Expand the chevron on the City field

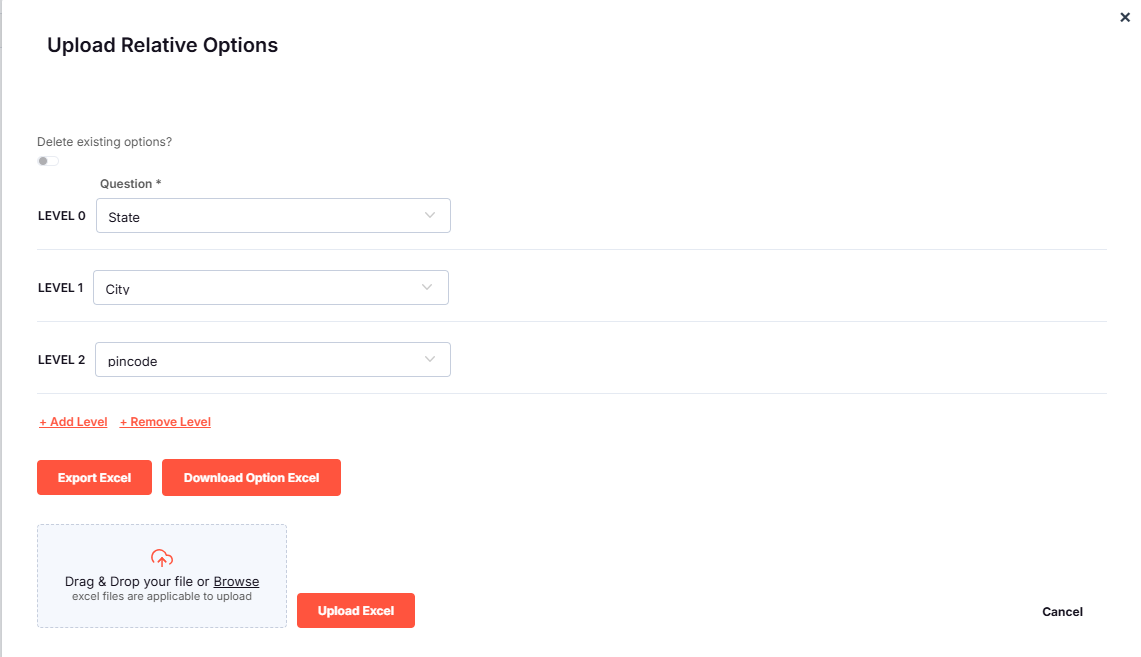pos(428,287)
